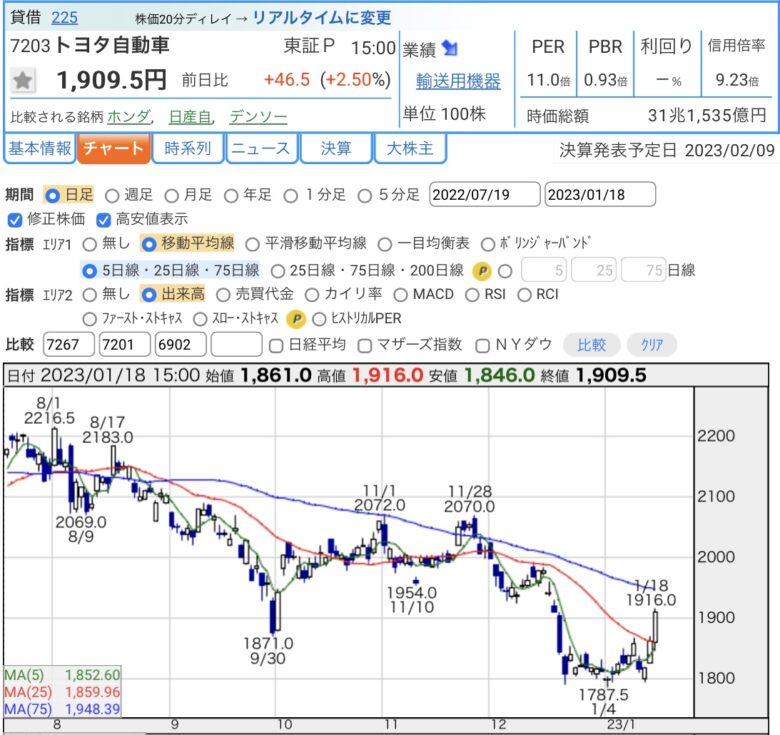Choose the ボリンジャーバンド indicator
The image size is (780, 735).
[488, 244]
